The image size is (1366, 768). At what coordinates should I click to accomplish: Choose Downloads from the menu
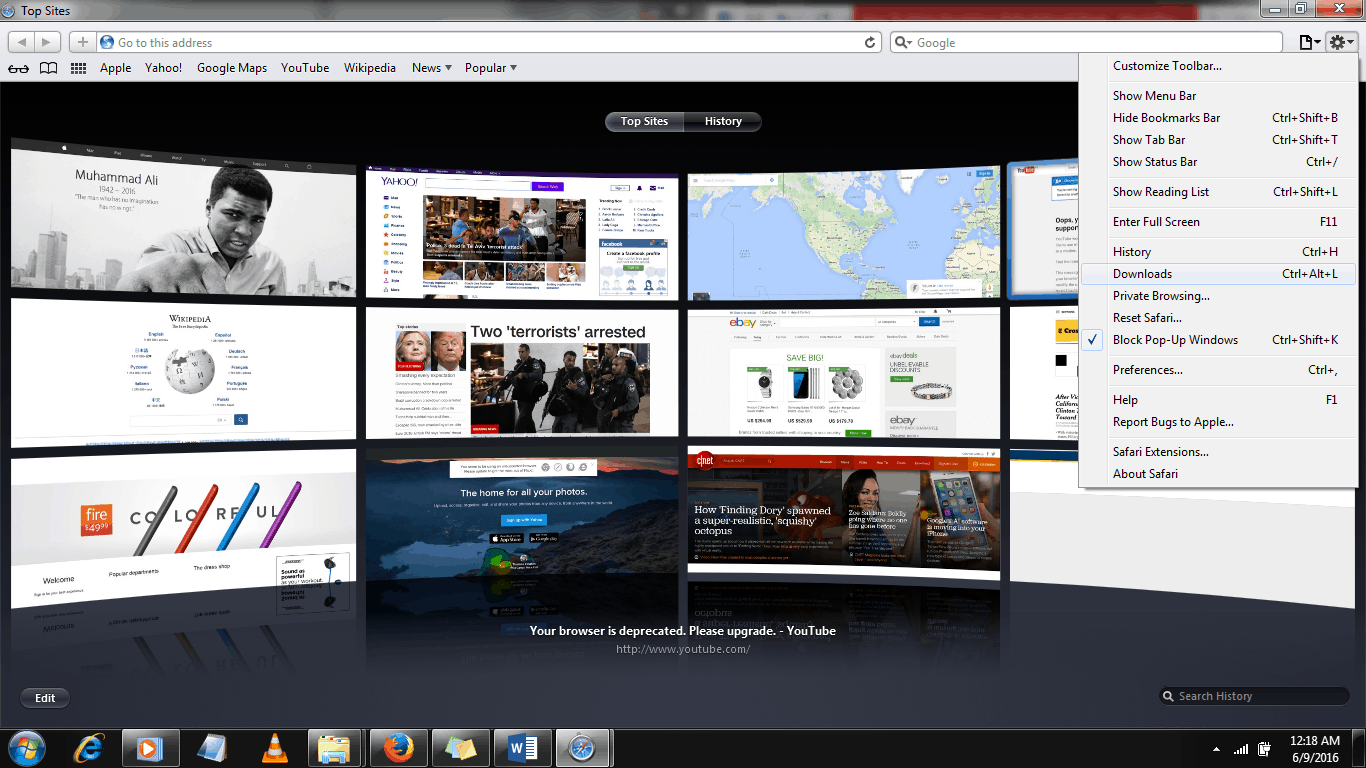coord(1142,274)
